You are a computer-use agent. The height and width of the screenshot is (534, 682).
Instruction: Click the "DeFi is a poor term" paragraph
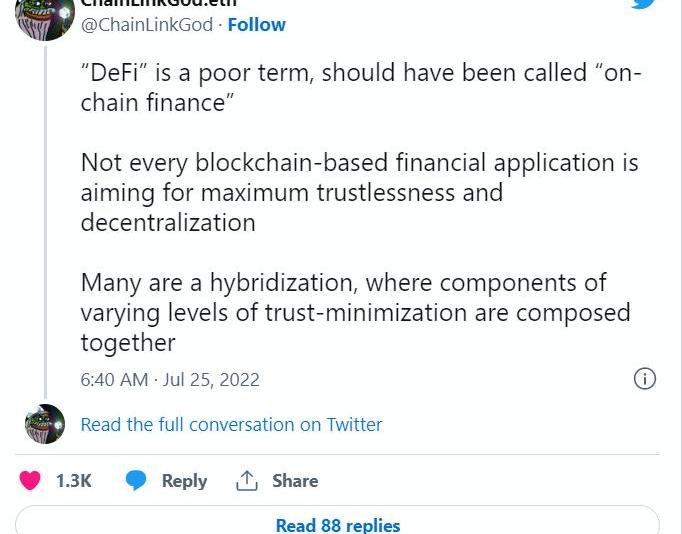(360, 88)
